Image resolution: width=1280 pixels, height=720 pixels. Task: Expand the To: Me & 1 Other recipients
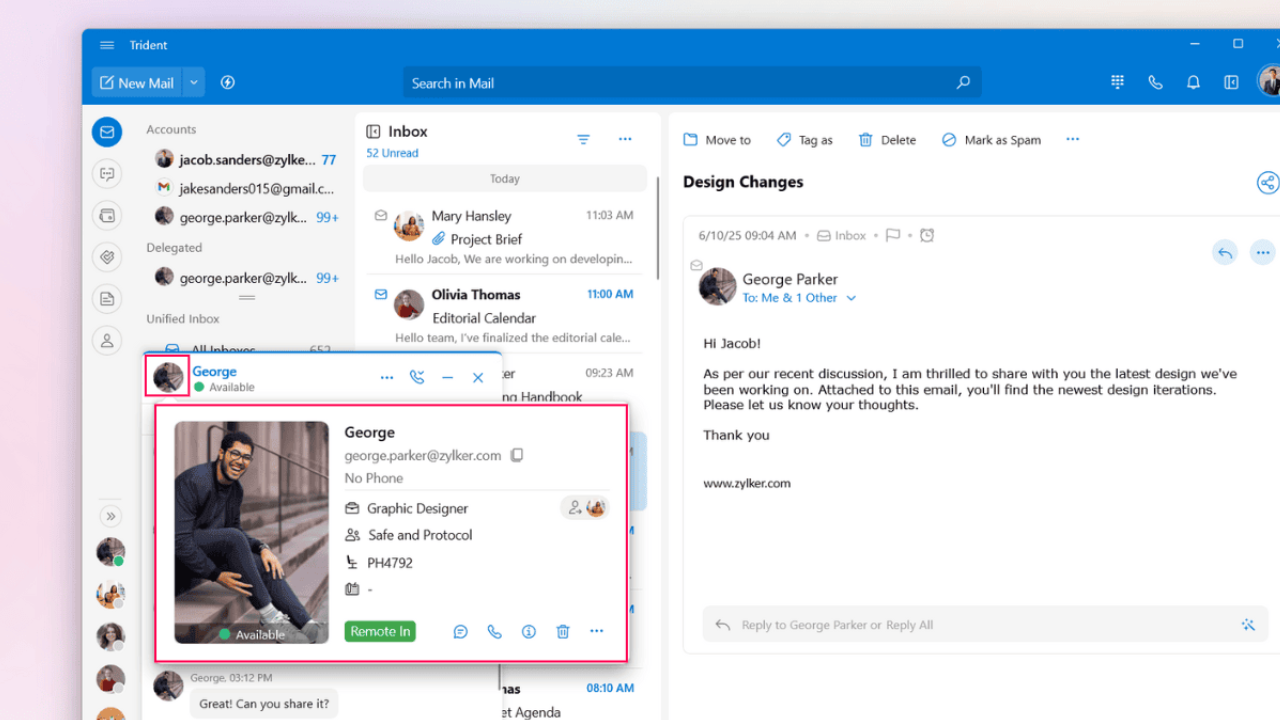pos(799,298)
